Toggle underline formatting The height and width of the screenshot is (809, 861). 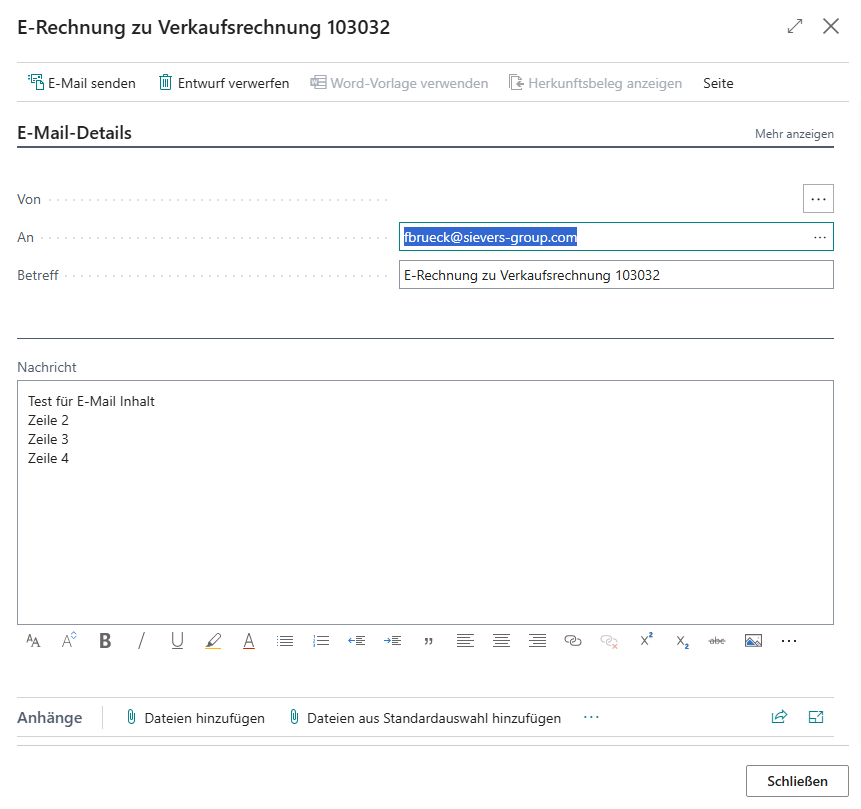point(177,640)
